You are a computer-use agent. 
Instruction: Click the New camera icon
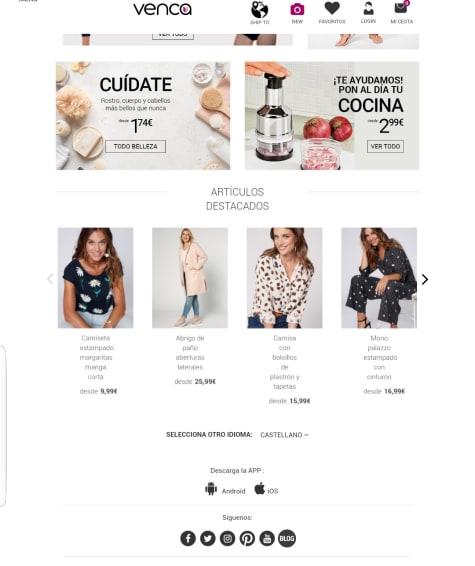point(297,9)
